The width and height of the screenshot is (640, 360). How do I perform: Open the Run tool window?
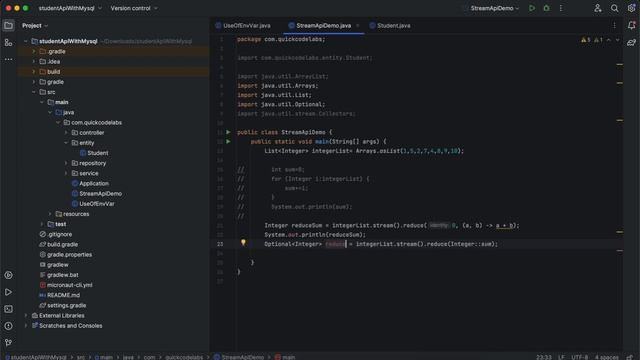tap(8, 292)
